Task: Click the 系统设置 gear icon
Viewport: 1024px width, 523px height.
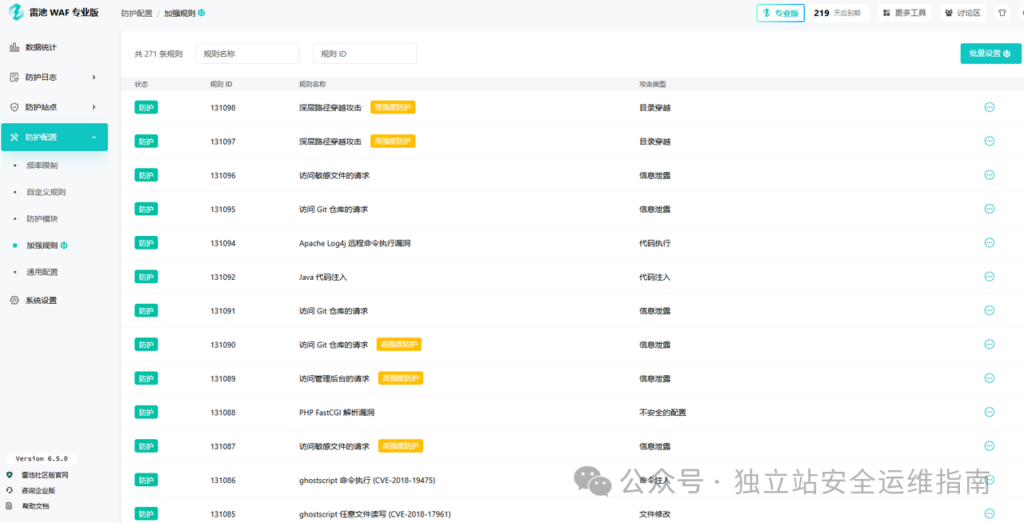Action: click(x=14, y=300)
